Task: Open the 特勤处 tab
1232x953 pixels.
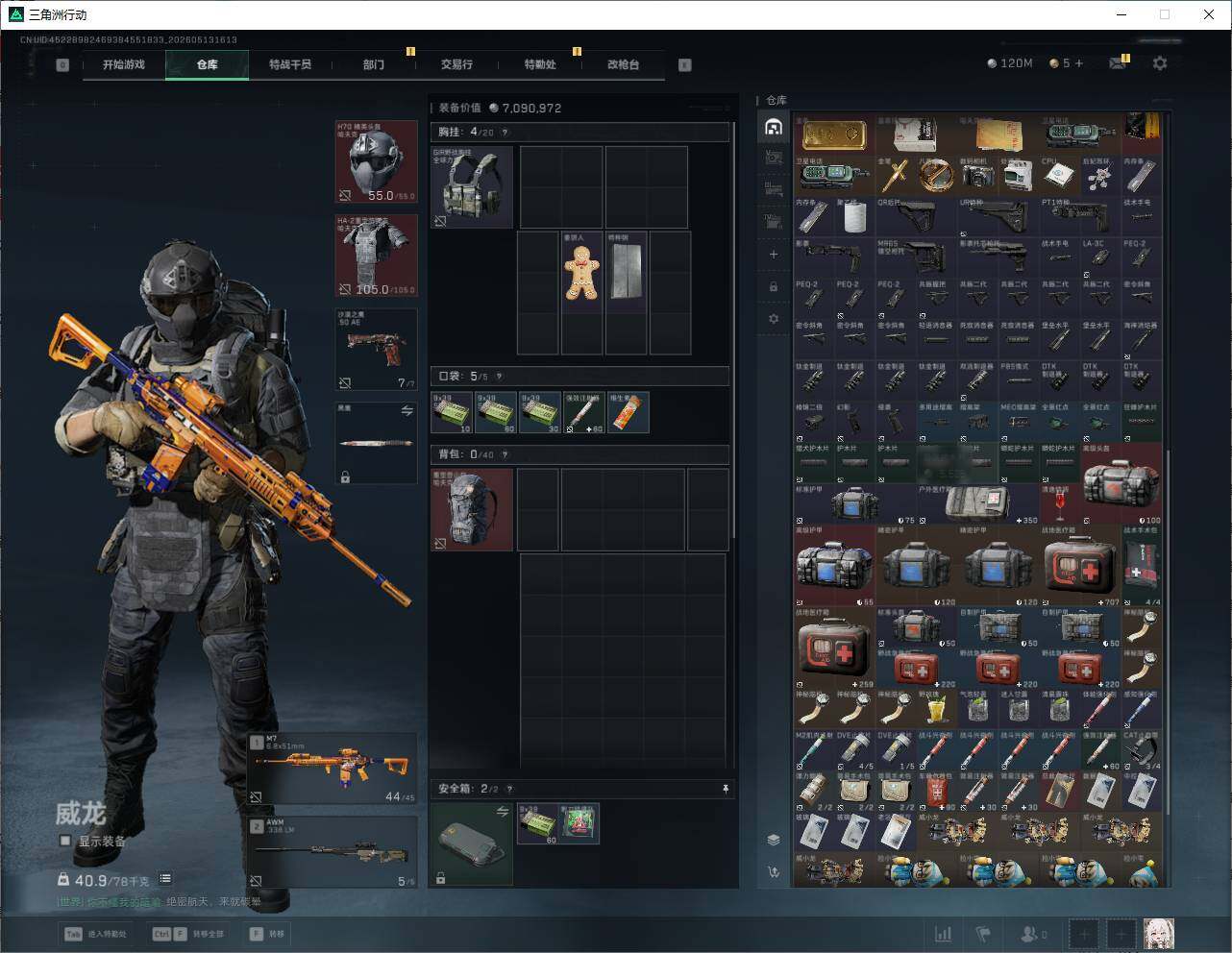Action: [540, 64]
